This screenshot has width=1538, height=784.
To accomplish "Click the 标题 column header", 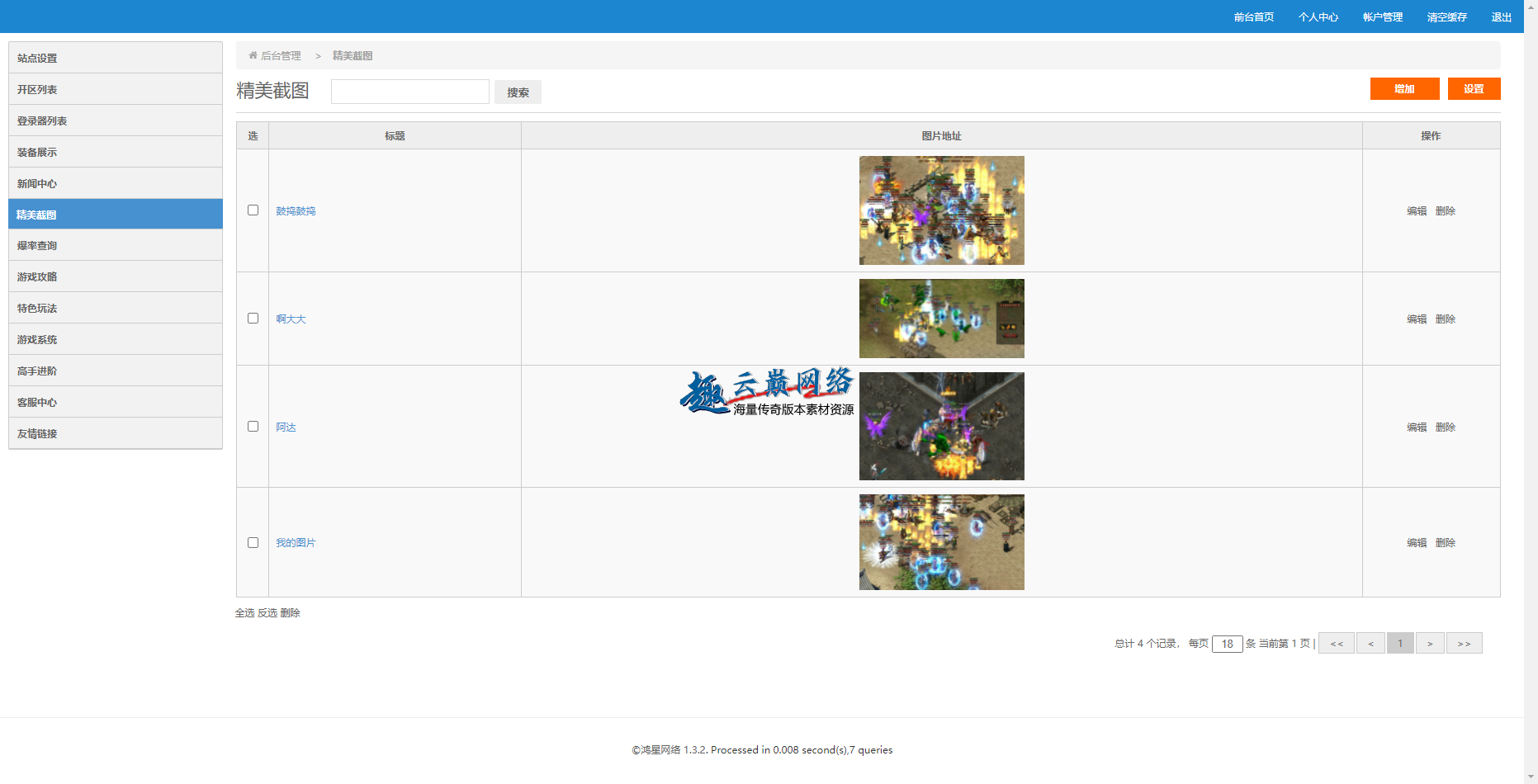I will point(395,136).
